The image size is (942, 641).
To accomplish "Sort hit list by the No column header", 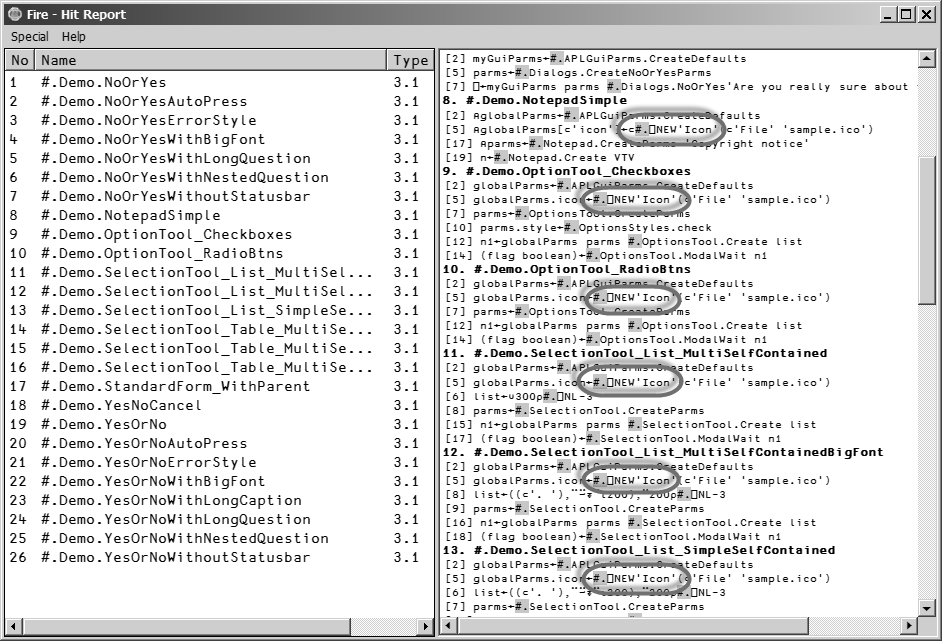I will pyautogui.click(x=20, y=60).
